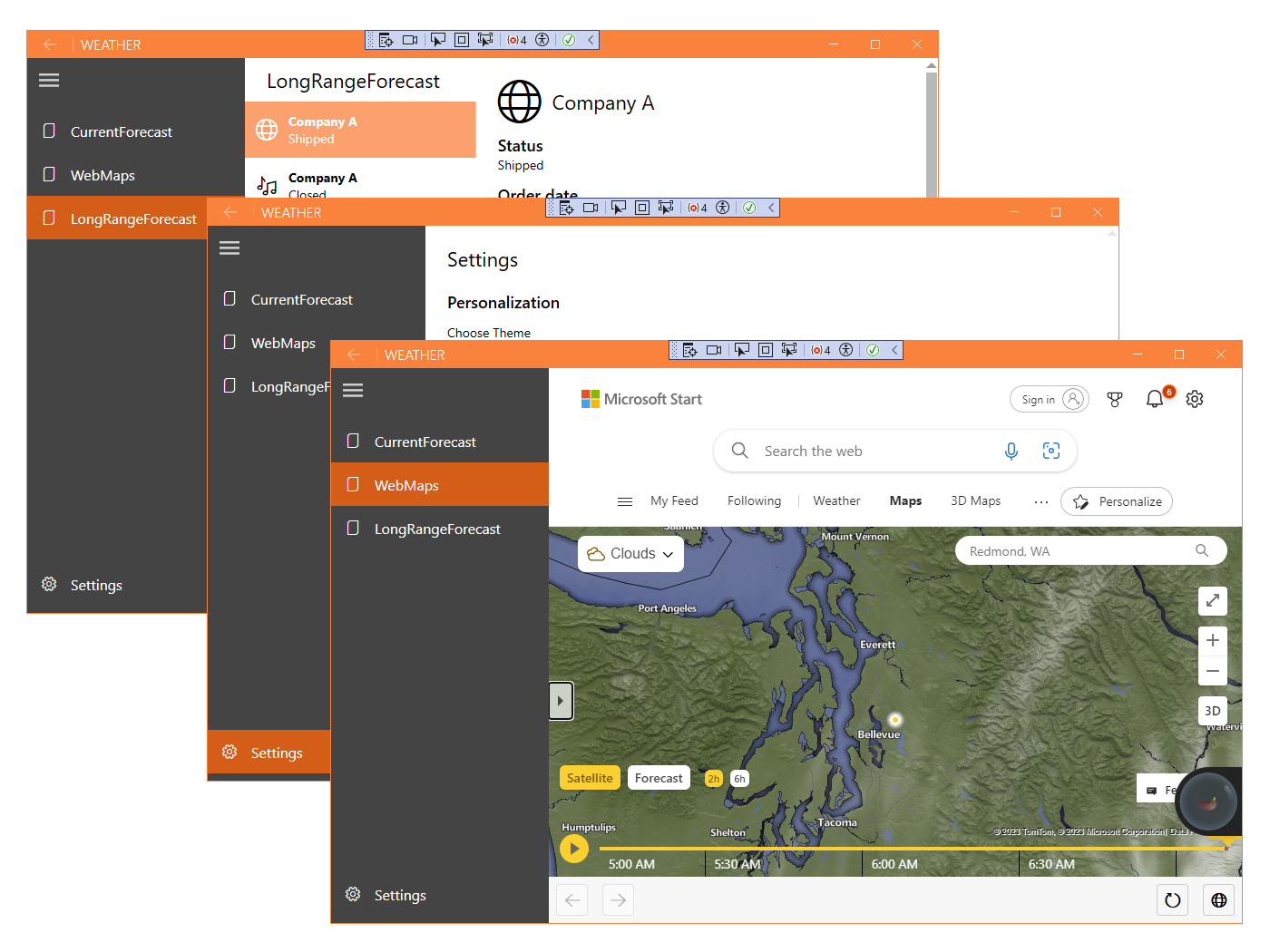
Task: Start voice search with the microphone icon
Action: tap(1011, 451)
